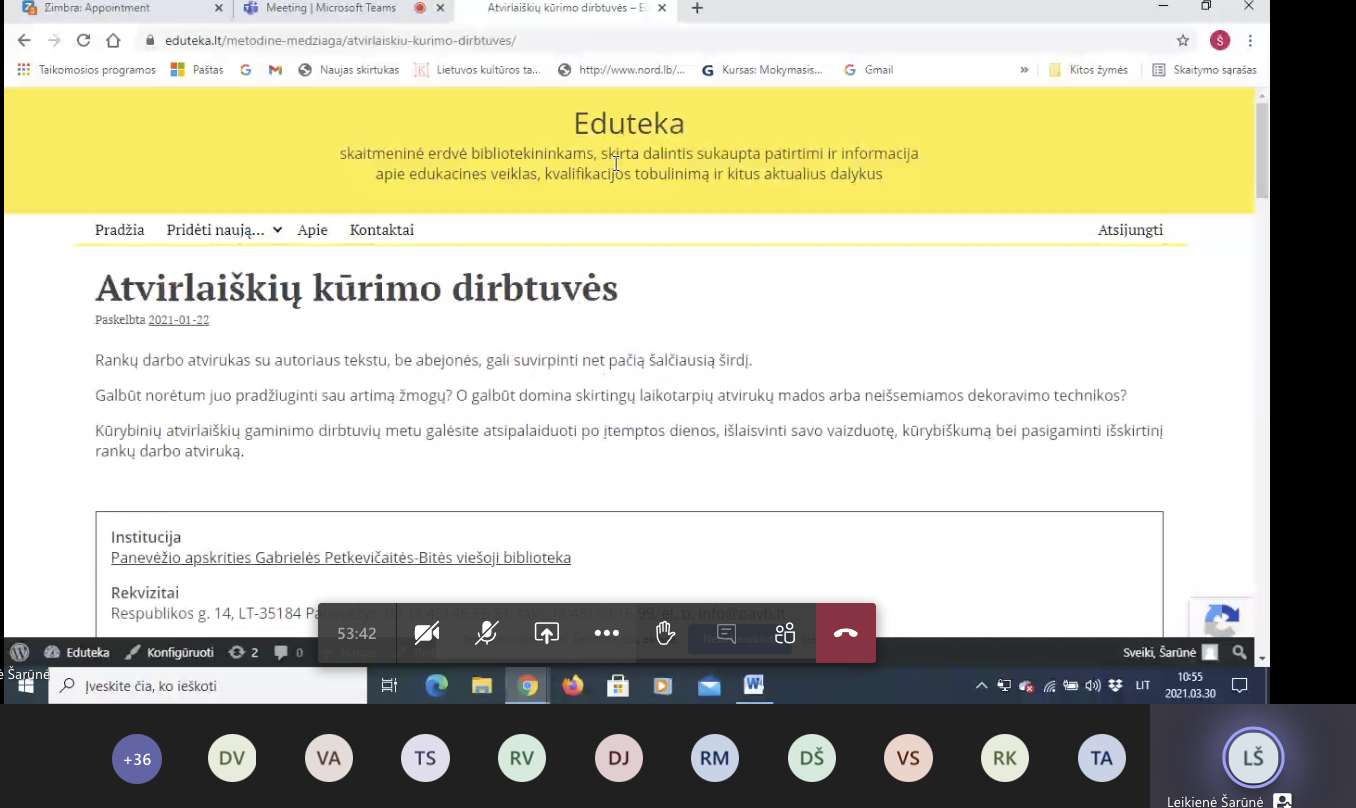Open Eduteka dashboard in admin bar
The width and height of the screenshot is (1356, 808).
(x=77, y=652)
